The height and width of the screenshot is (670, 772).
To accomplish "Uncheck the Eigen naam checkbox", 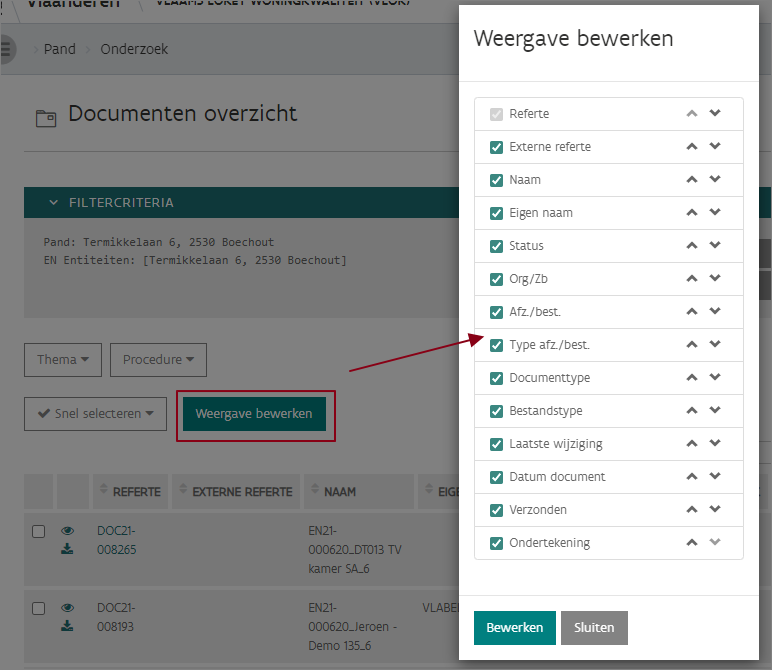I will click(496, 213).
